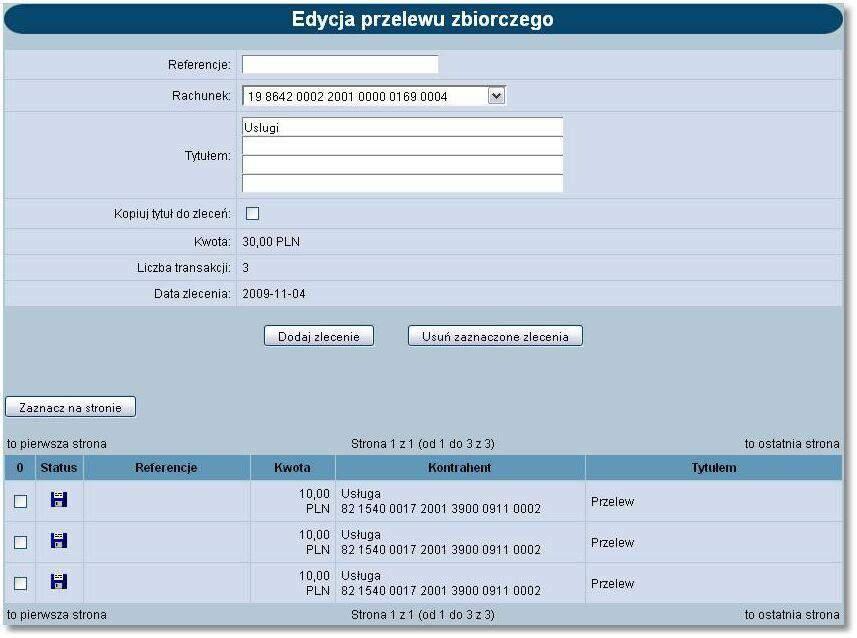Tick the 'Kopiuj tytuł do zleceń' checkbox

point(253,213)
